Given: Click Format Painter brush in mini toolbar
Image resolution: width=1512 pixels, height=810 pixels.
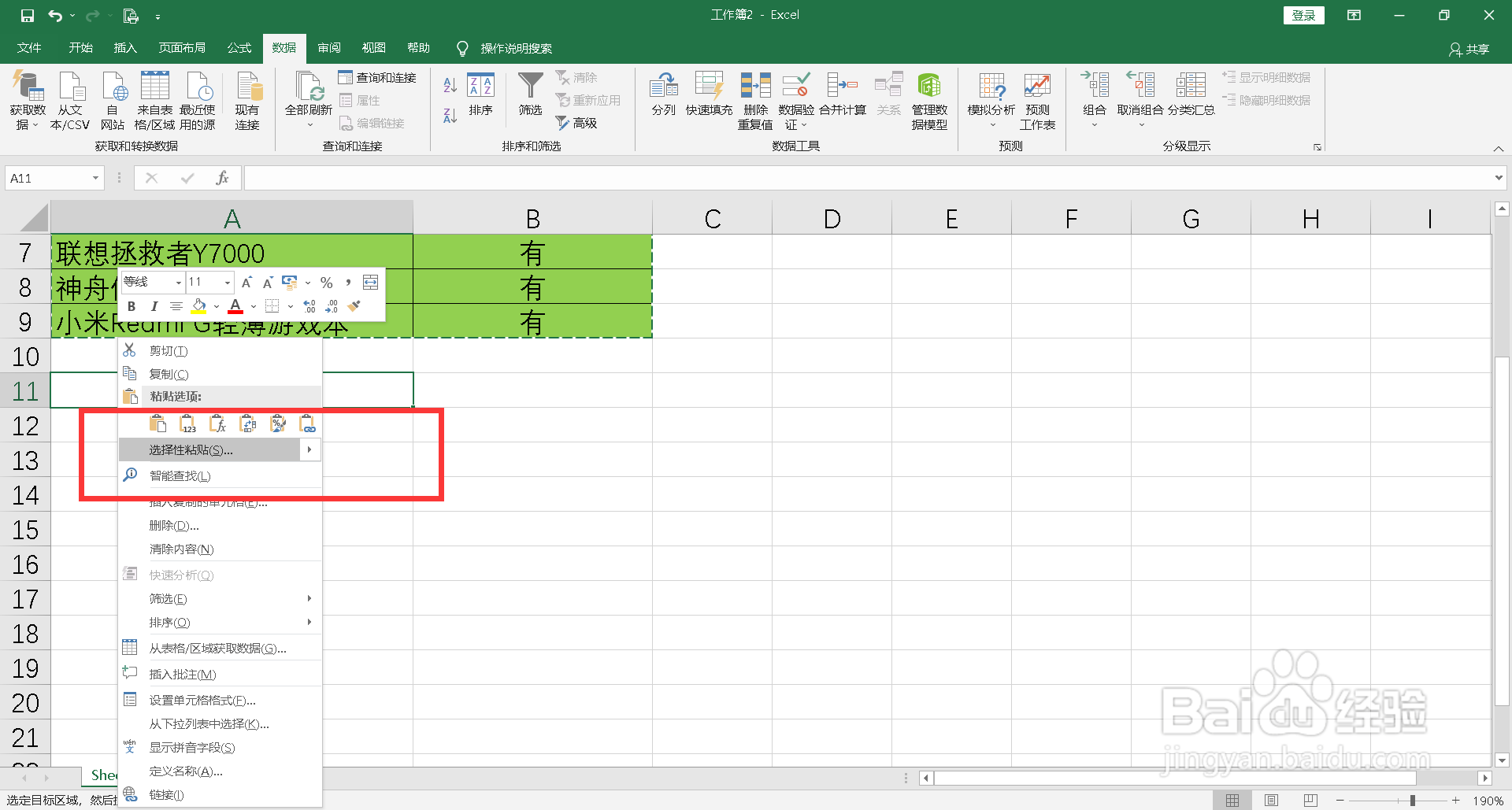Looking at the screenshot, I should [x=354, y=305].
